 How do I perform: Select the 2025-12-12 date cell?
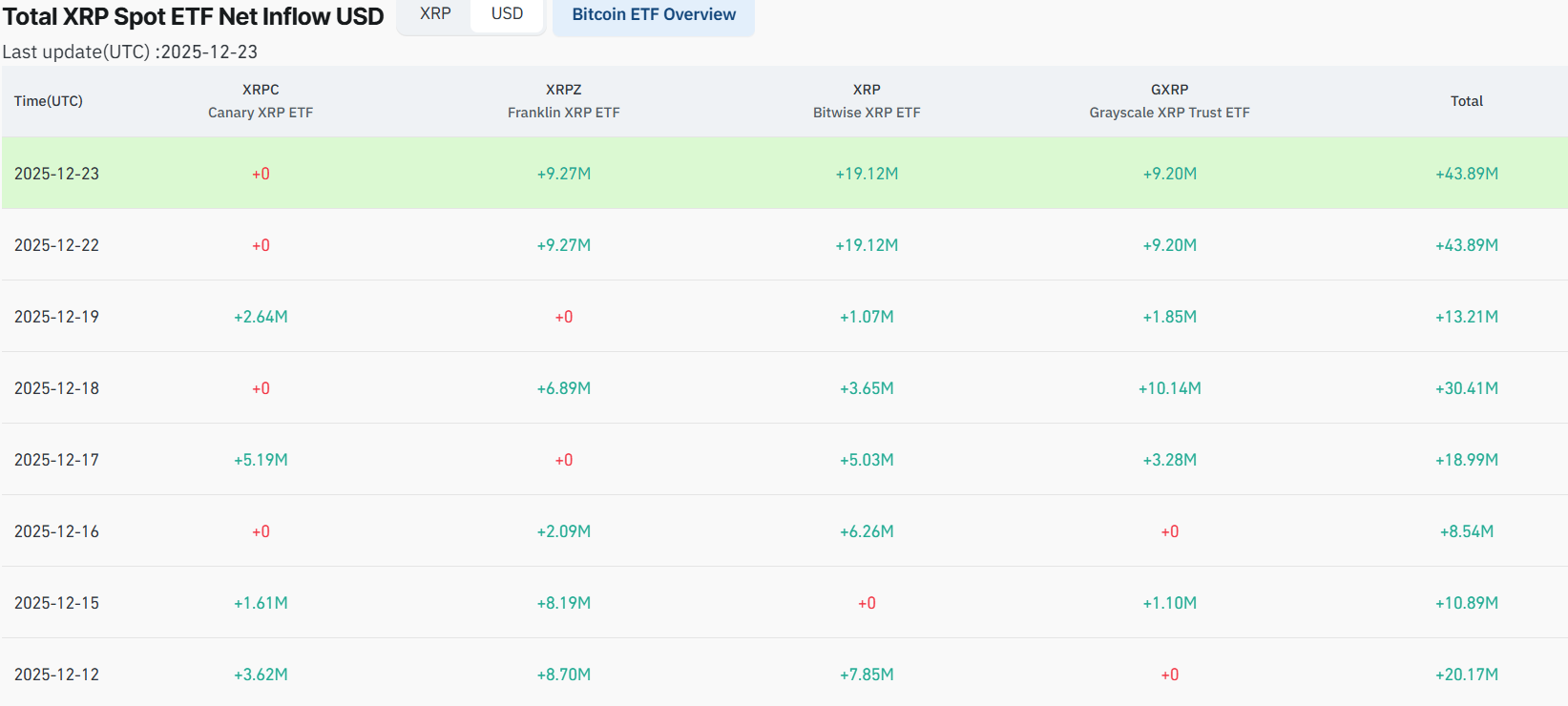click(57, 675)
